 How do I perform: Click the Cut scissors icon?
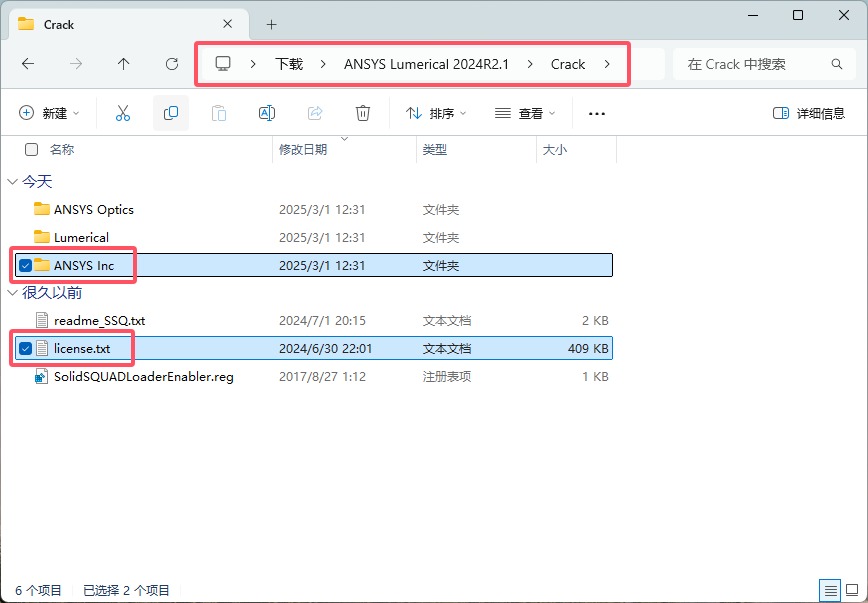123,114
